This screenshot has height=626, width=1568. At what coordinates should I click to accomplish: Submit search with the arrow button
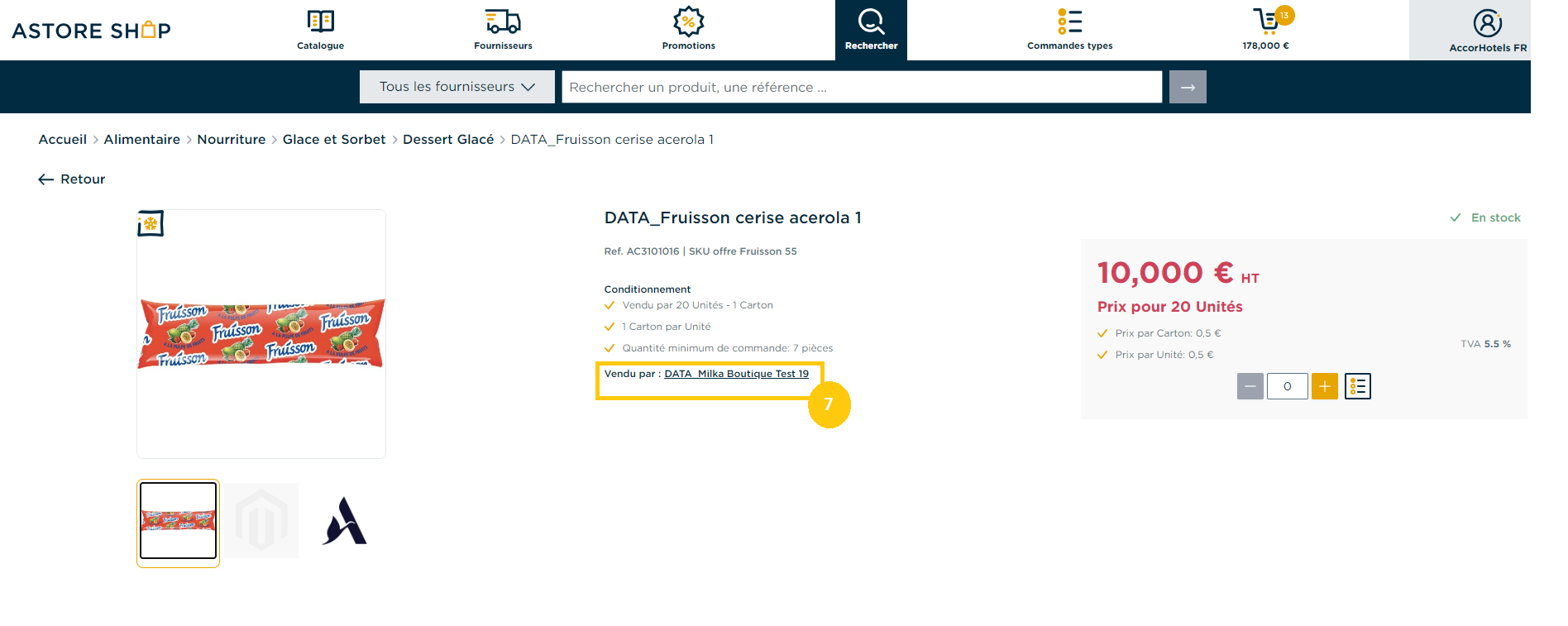[1188, 87]
